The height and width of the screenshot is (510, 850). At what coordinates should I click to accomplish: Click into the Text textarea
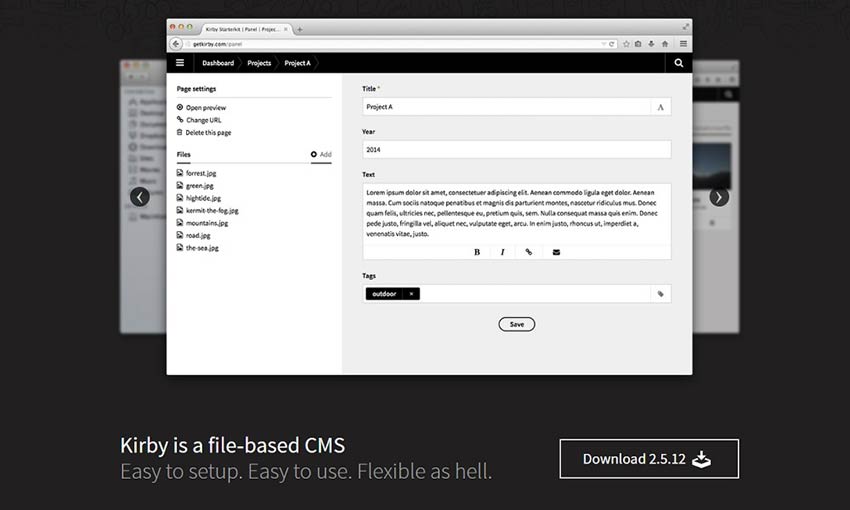point(517,214)
